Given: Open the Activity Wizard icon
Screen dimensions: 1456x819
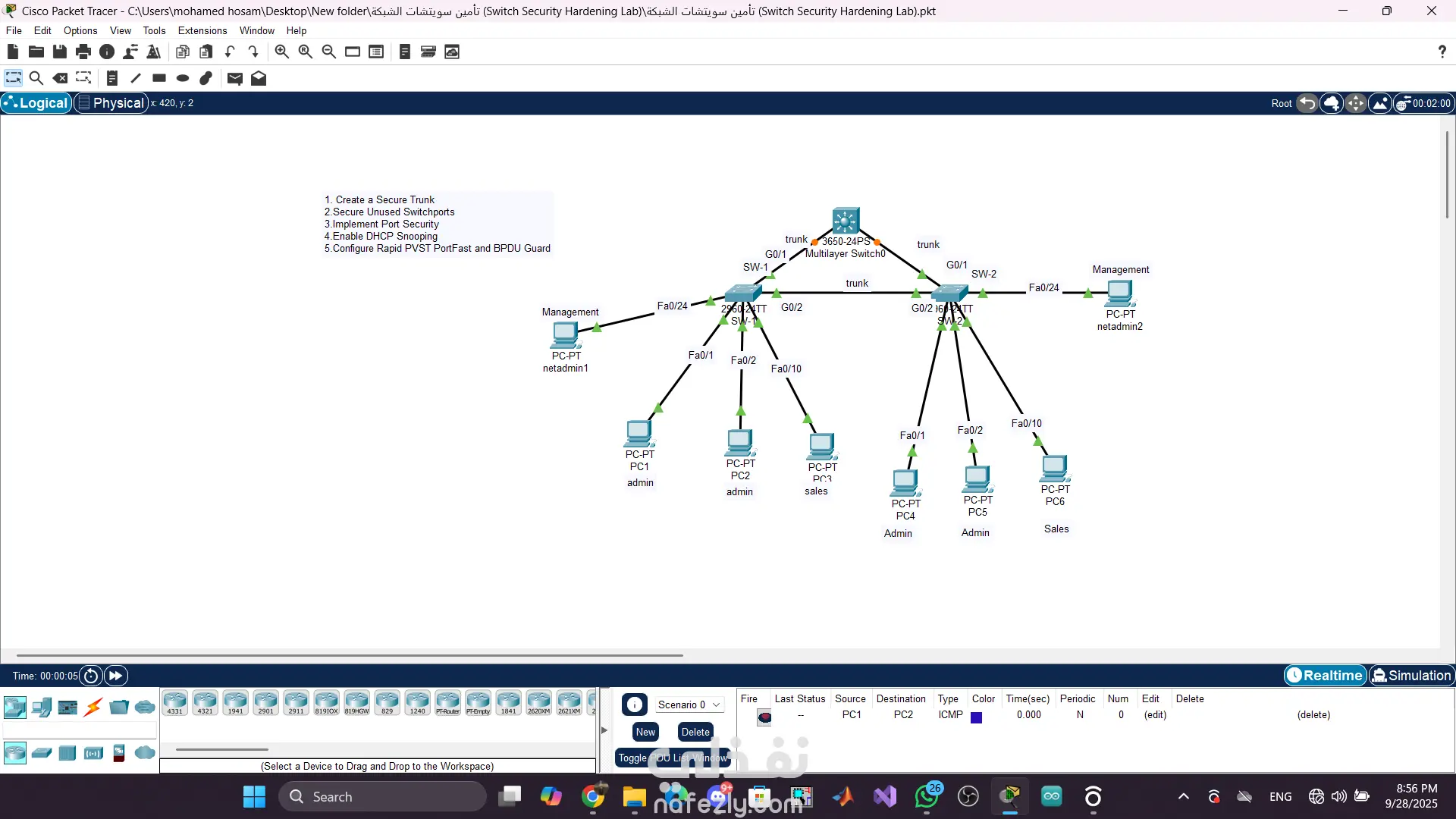Looking at the screenshot, I should coord(154,52).
